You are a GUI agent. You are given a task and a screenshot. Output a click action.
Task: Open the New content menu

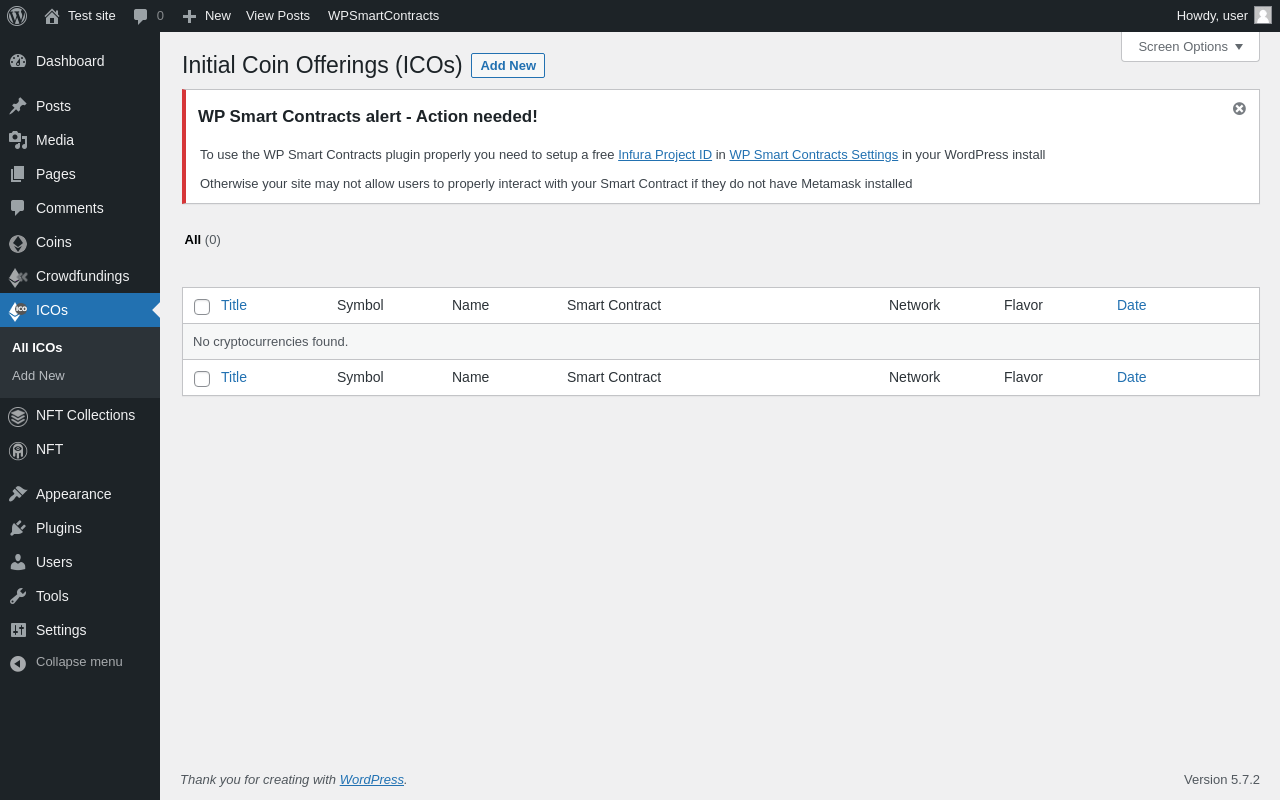(207, 16)
